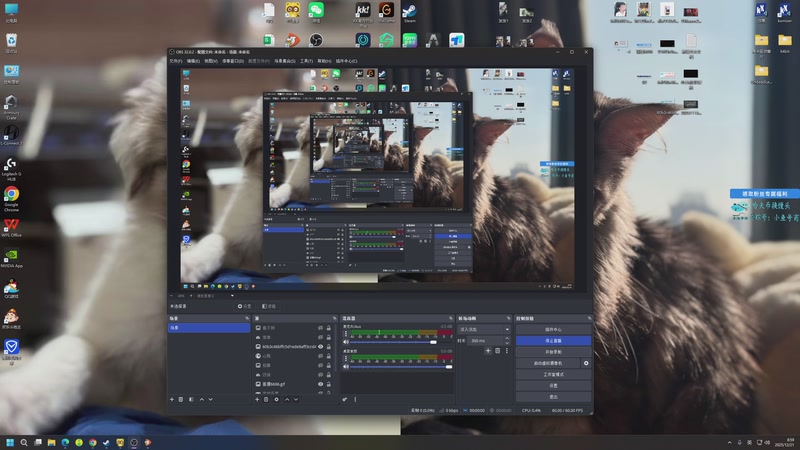Open virtual camera settings gear icon
Screen dimensions: 800x450
586,363
